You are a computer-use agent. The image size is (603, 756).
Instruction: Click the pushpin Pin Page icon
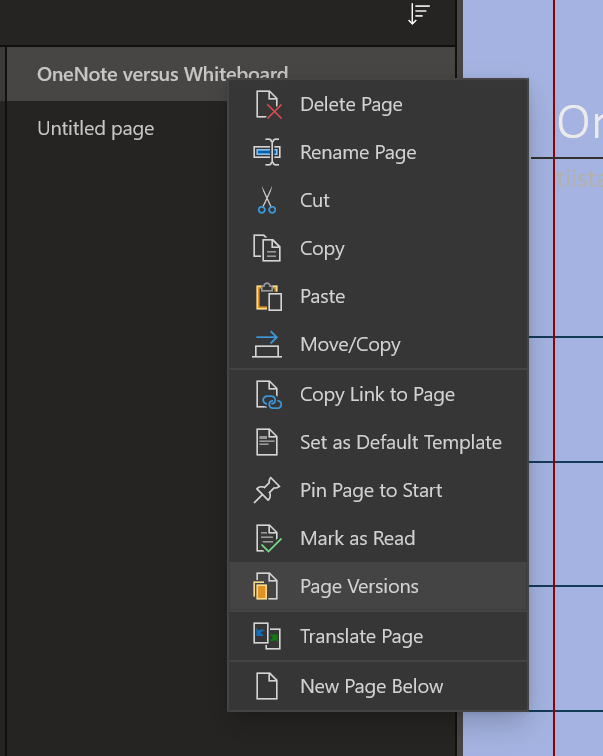267,491
